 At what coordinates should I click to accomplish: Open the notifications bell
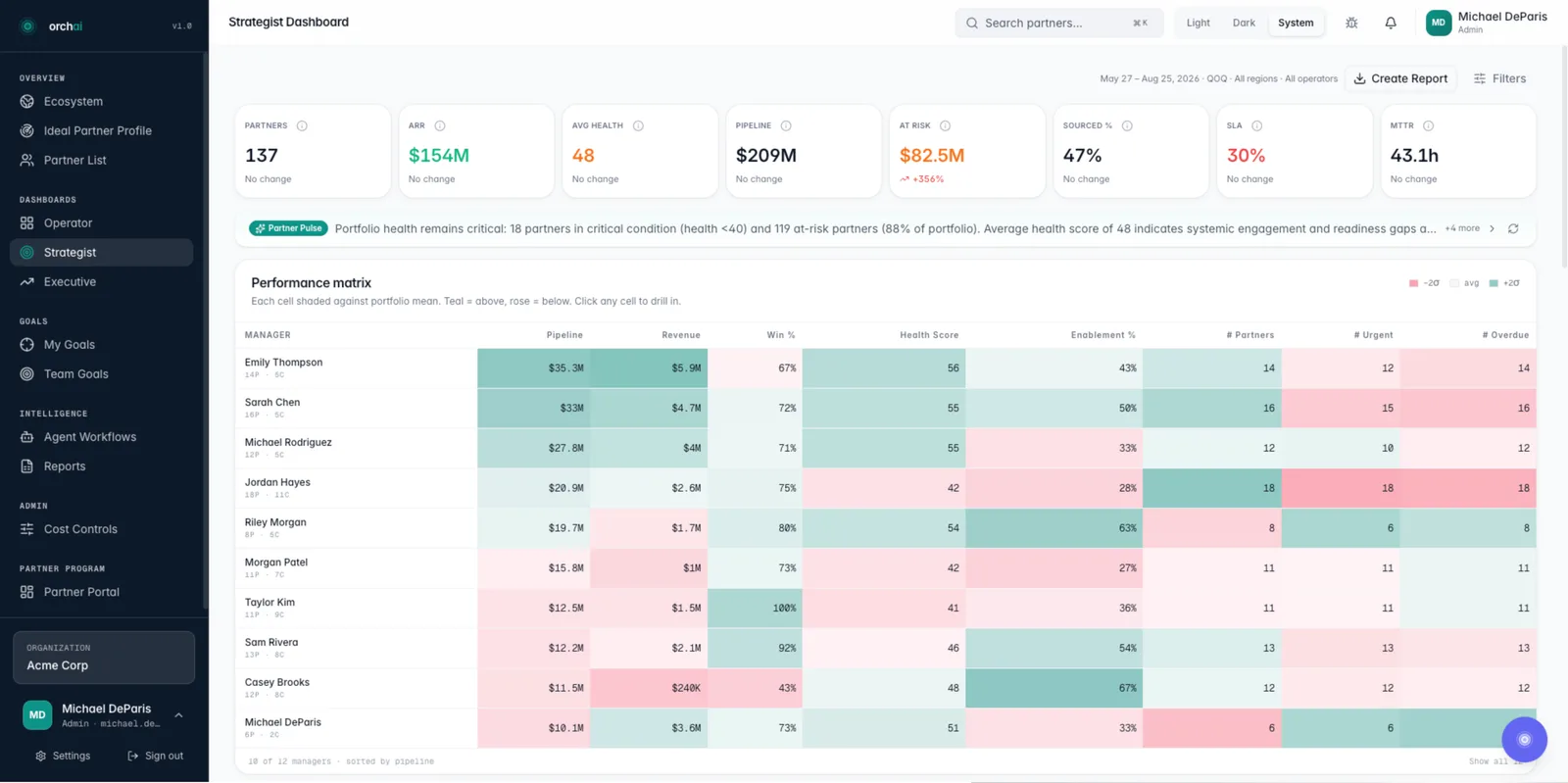[x=1391, y=23]
